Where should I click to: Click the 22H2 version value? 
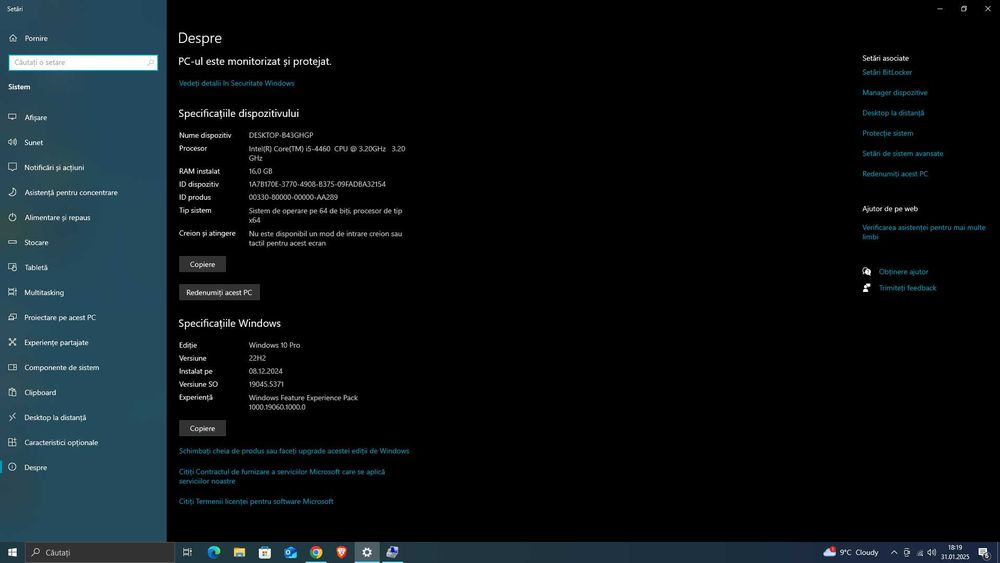[x=257, y=358]
